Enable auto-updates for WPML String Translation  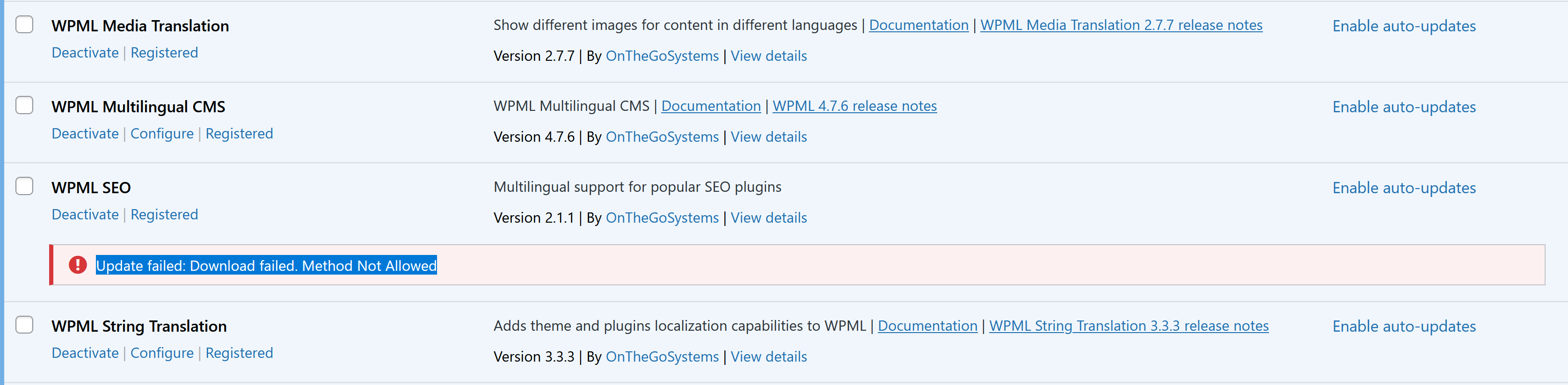pyautogui.click(x=1404, y=327)
